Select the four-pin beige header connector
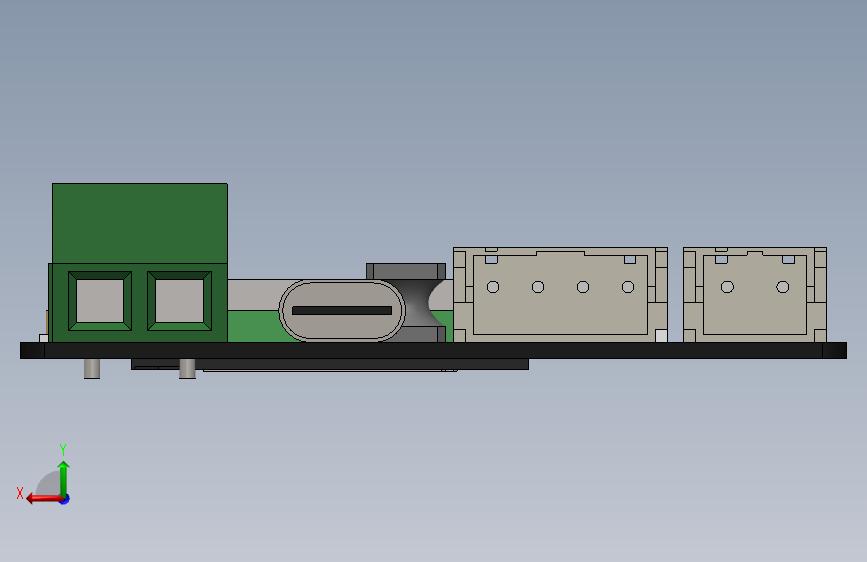Viewport: 867px width, 562px height. coord(560,295)
